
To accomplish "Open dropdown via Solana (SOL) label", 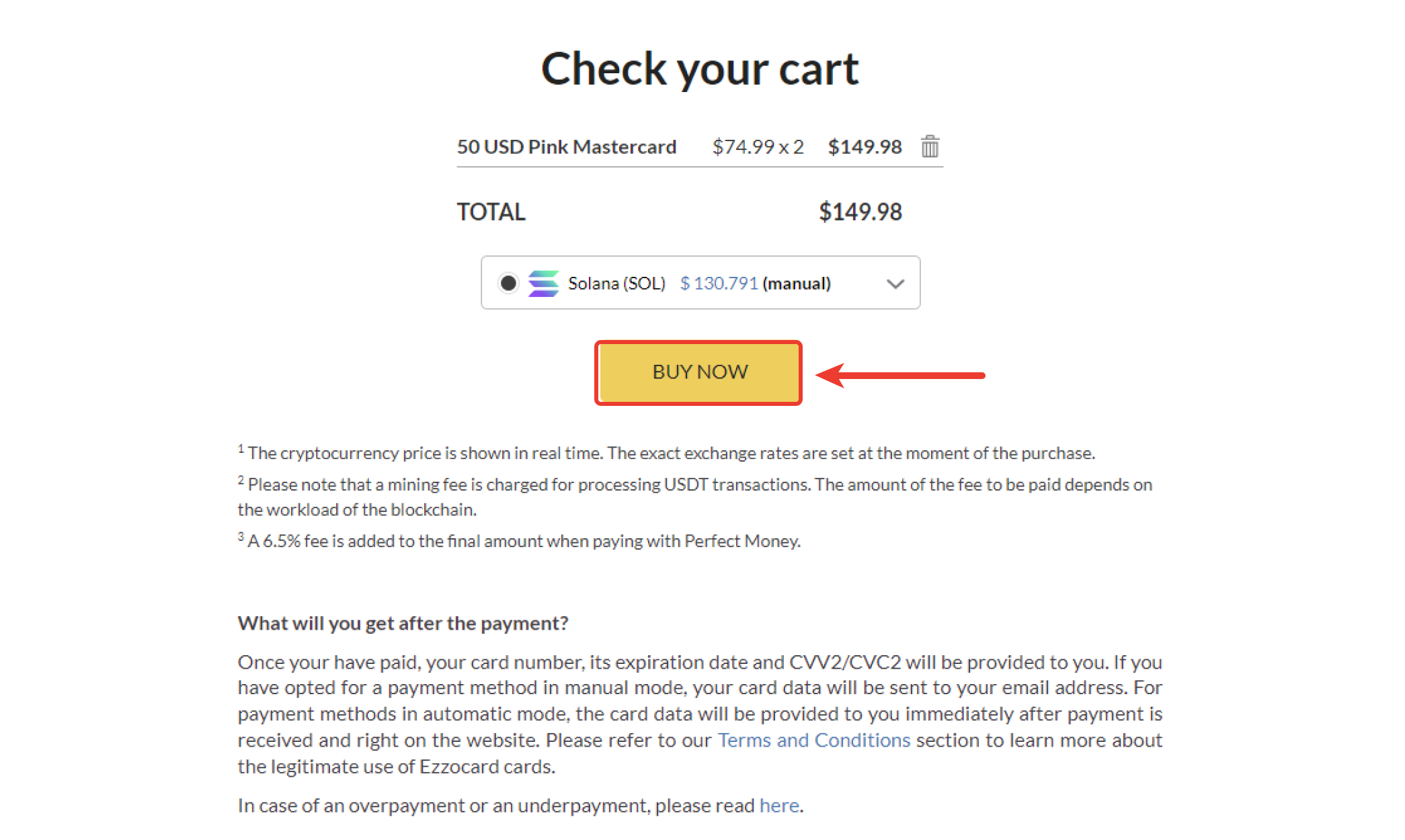I will tap(616, 284).
